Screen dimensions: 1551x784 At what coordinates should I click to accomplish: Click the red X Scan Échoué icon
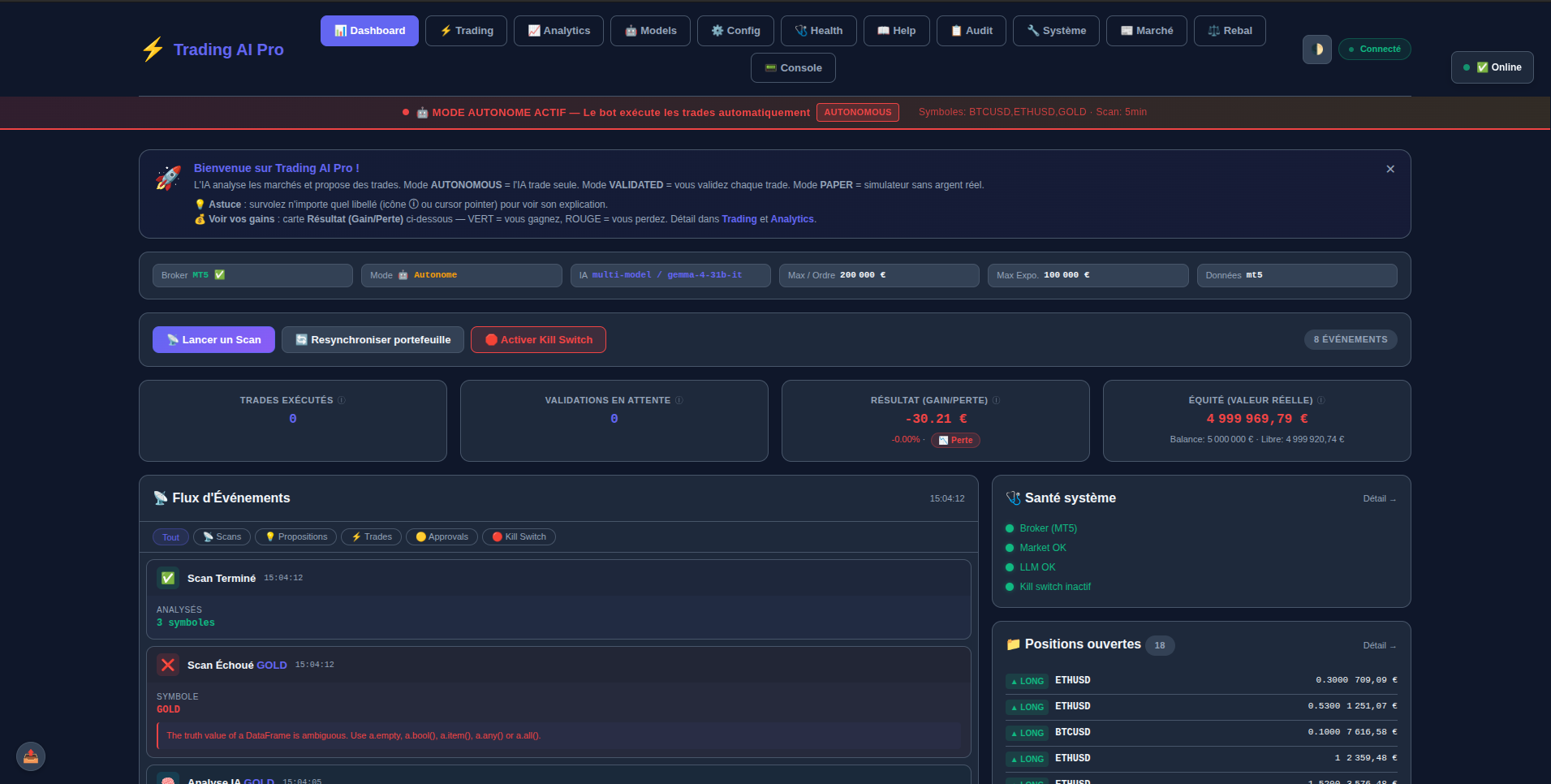(x=168, y=665)
